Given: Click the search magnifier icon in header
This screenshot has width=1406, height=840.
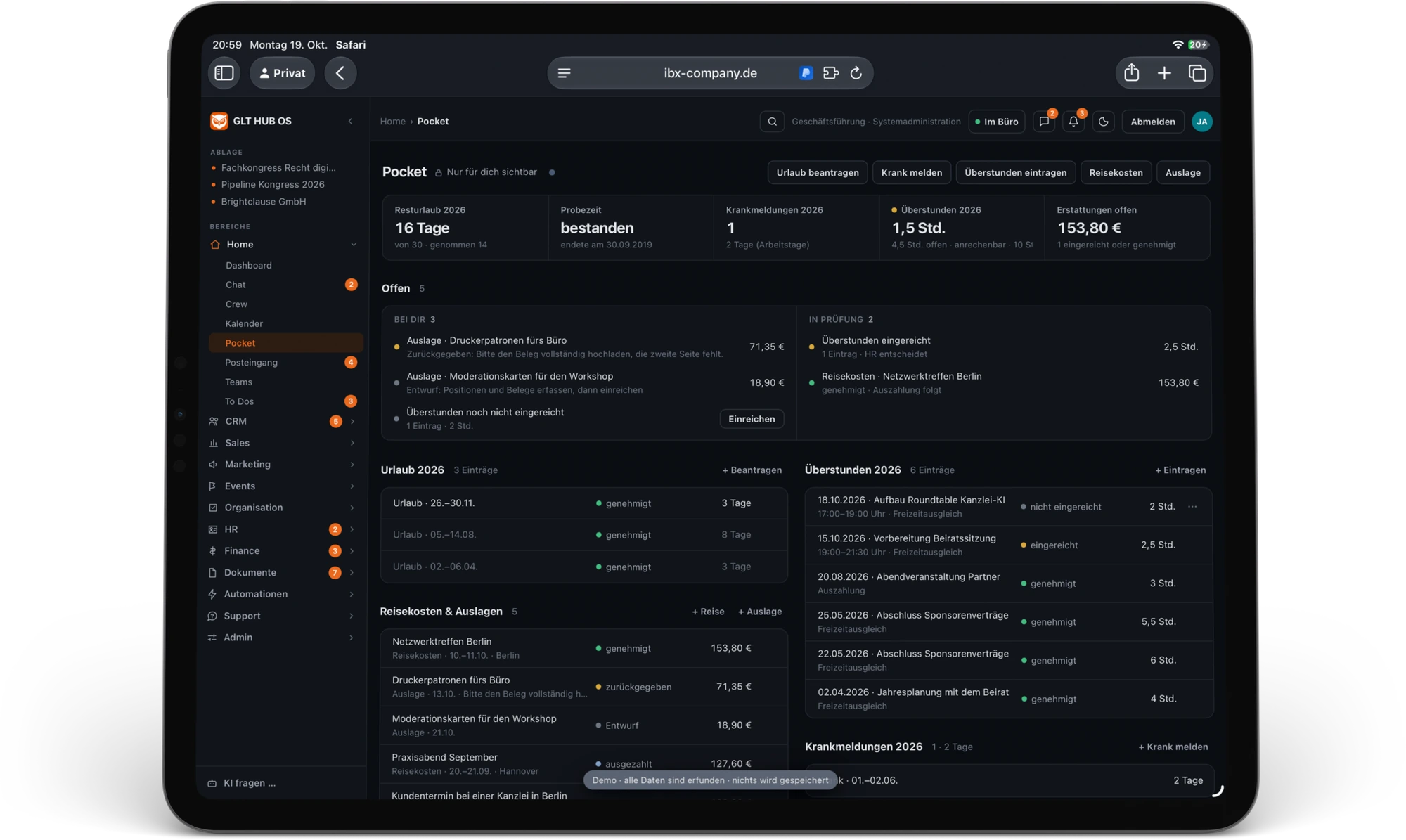Looking at the screenshot, I should coord(772,122).
